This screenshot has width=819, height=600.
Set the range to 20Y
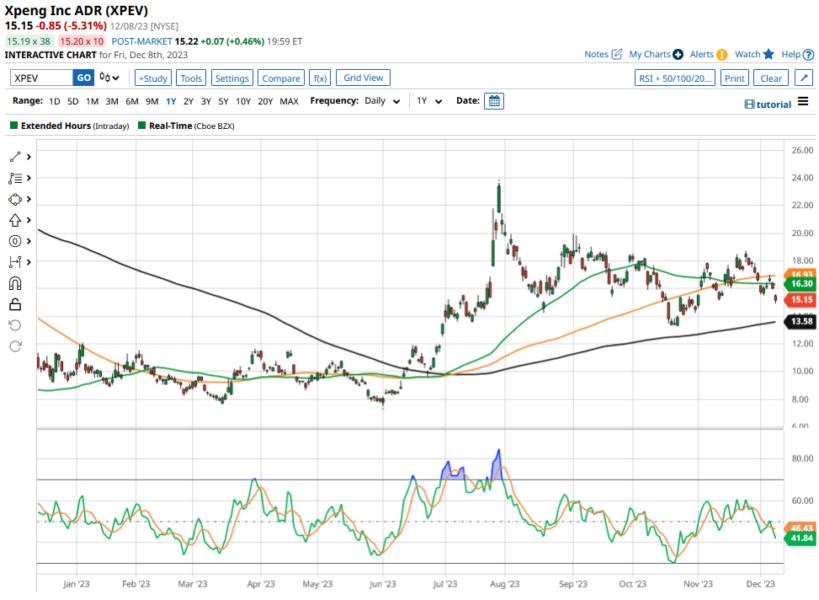pyautogui.click(x=265, y=101)
